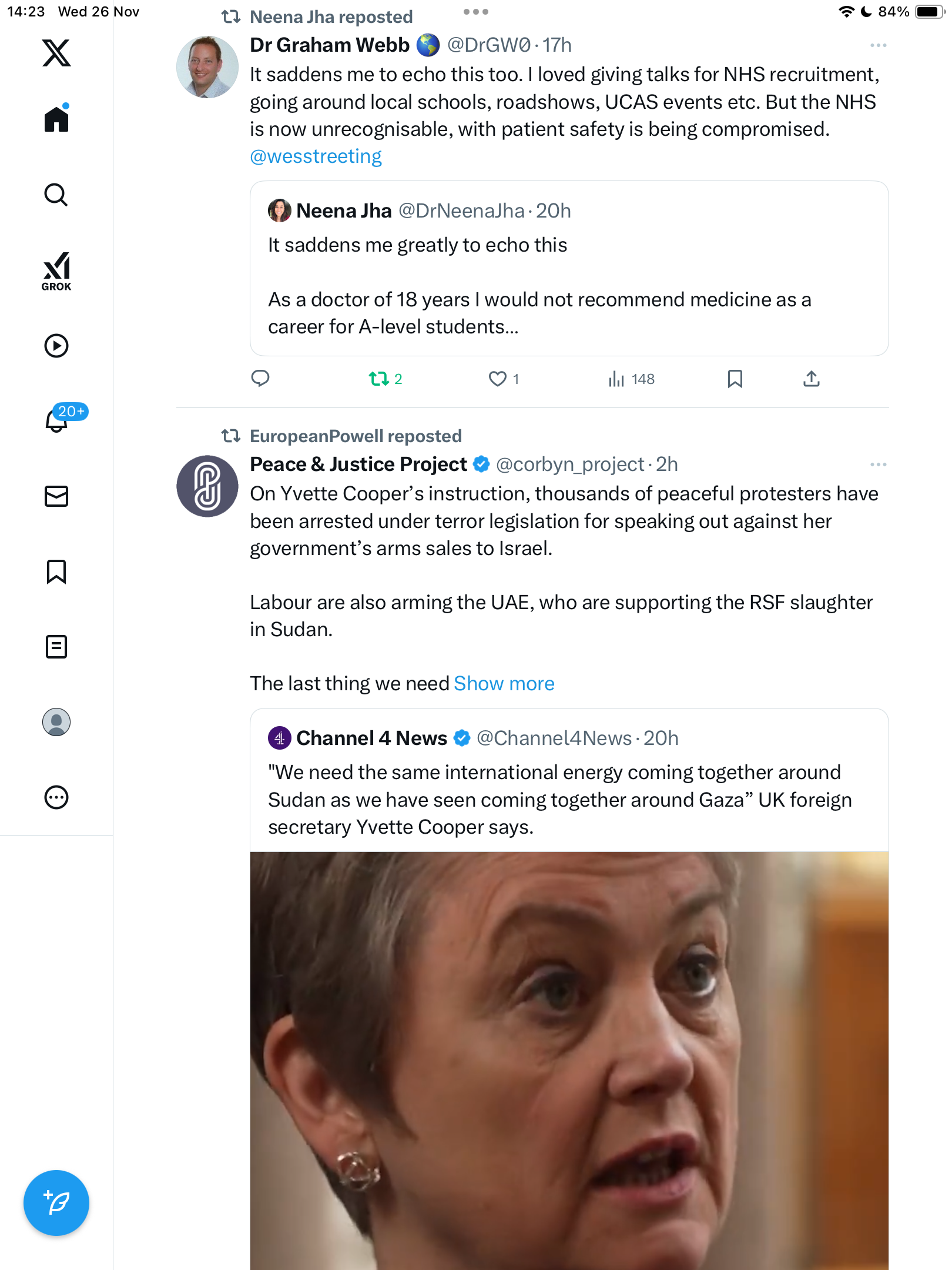The width and height of the screenshot is (952, 1270).
Task: Go to Home feed icon
Action: tap(56, 119)
